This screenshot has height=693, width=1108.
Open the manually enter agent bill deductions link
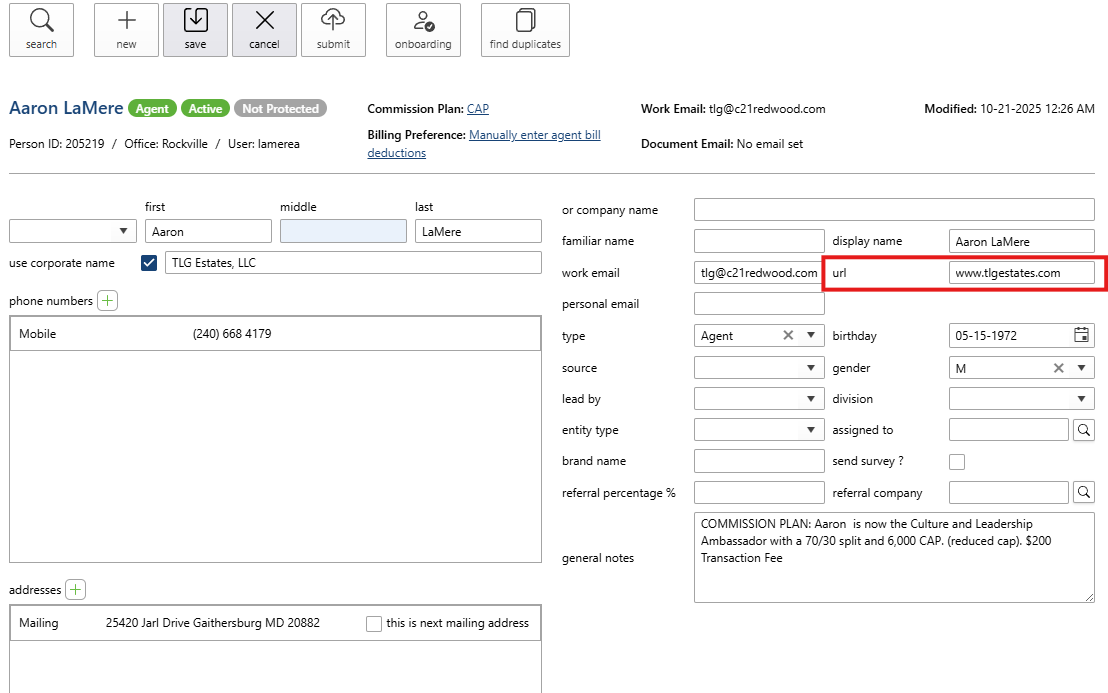coord(534,135)
